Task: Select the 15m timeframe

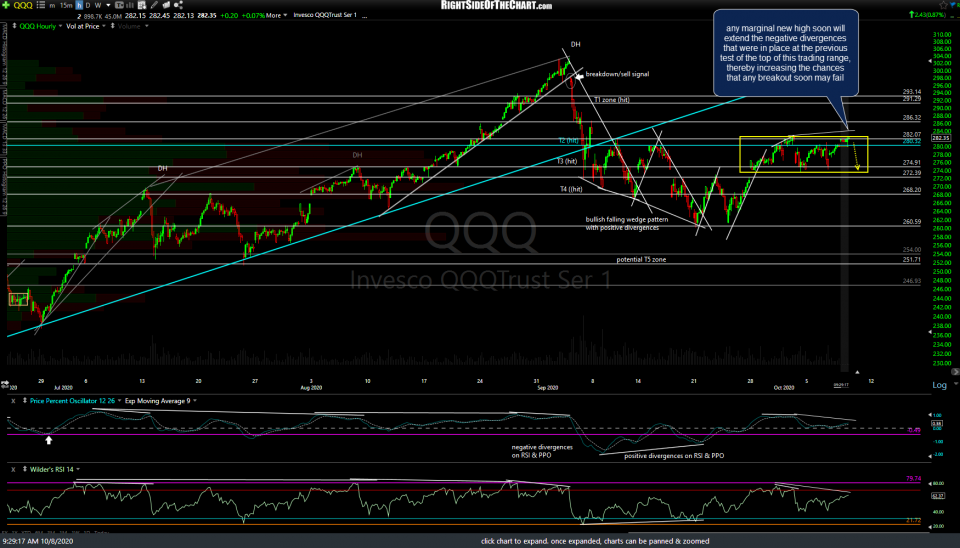Action: tap(66, 6)
